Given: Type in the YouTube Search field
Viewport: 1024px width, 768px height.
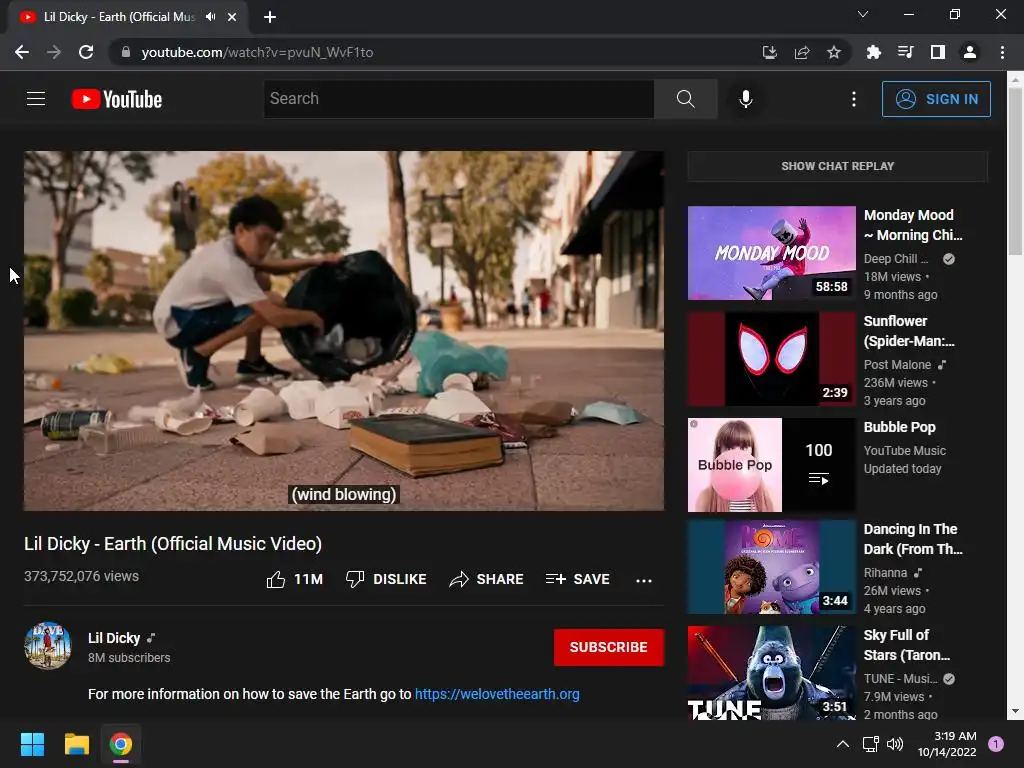Looking at the screenshot, I should pos(458,99).
